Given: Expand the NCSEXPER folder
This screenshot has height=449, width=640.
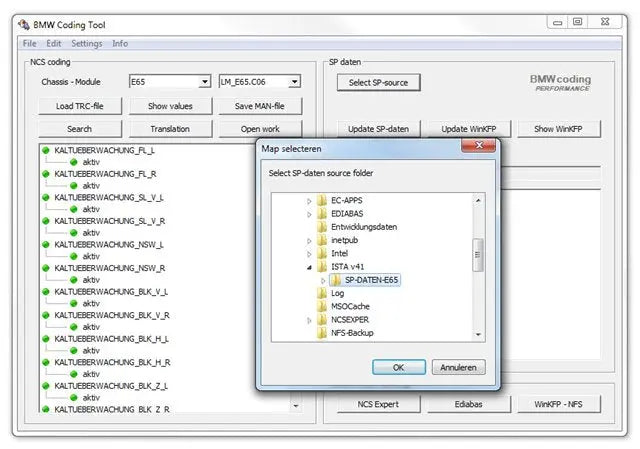Looking at the screenshot, I should pos(309,320).
